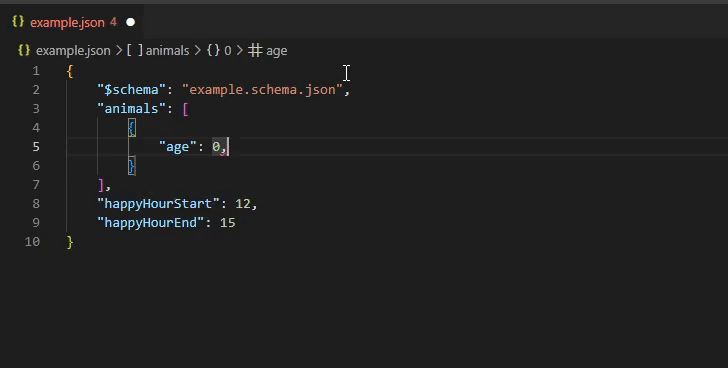Click the closing root brace on line 10

tap(70, 242)
